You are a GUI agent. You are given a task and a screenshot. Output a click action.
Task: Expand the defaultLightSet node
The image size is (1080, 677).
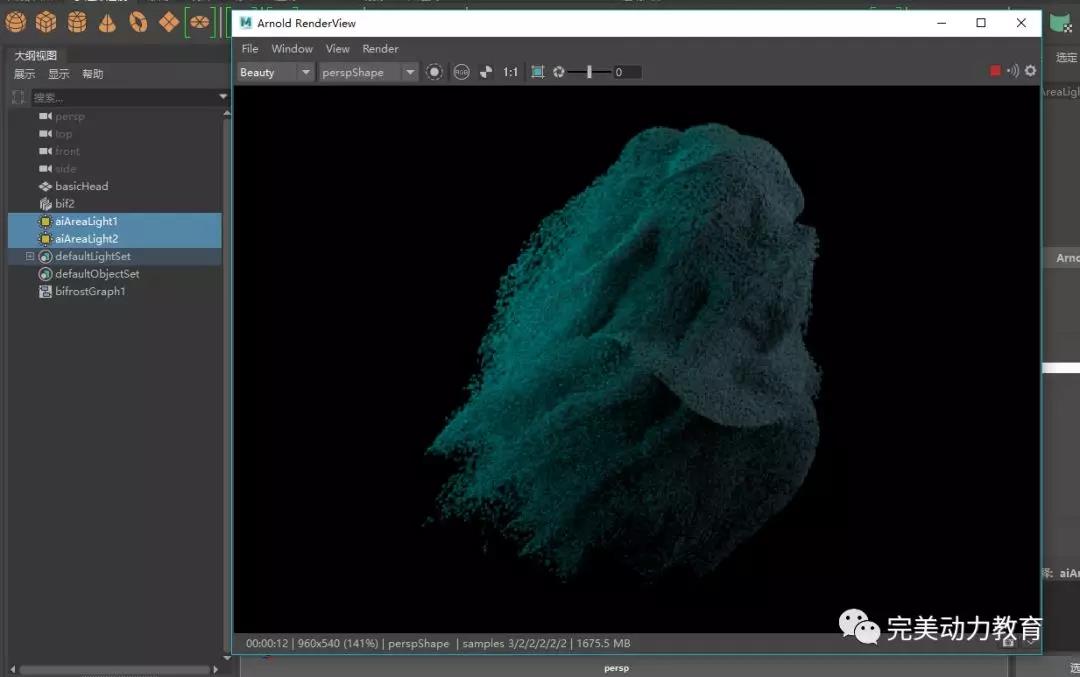(x=30, y=257)
